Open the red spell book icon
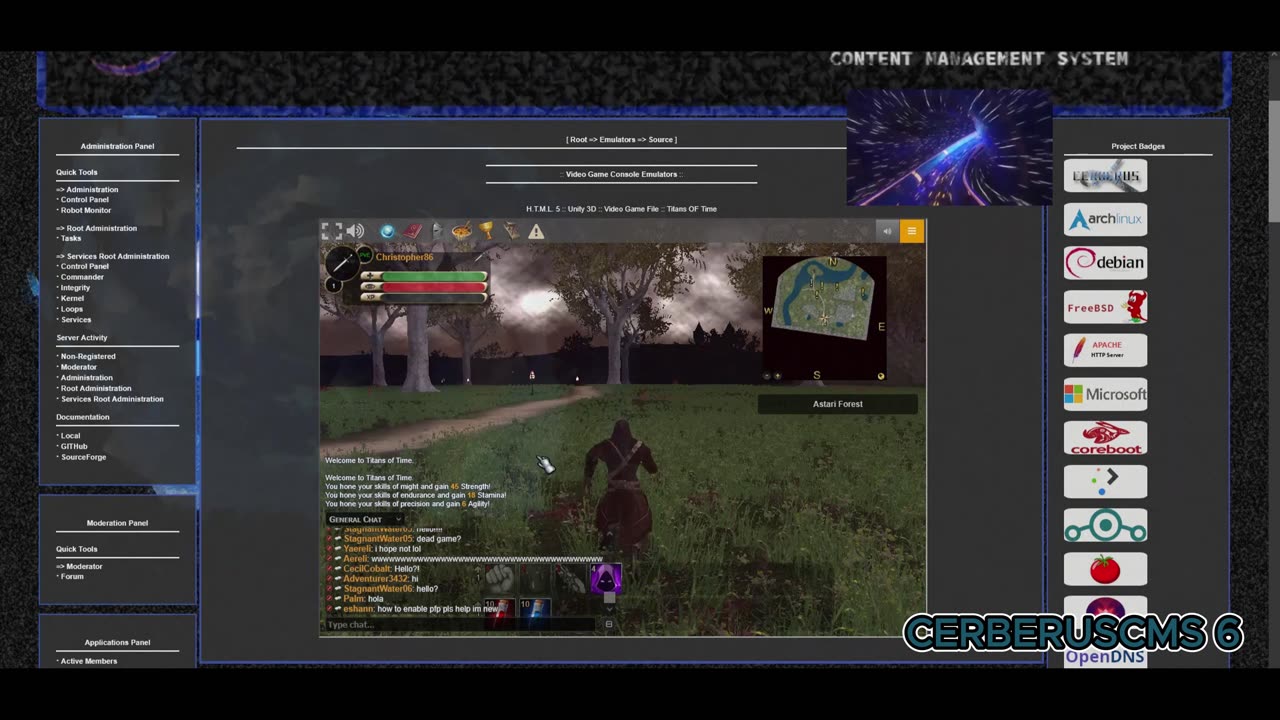1280x720 pixels. click(412, 231)
